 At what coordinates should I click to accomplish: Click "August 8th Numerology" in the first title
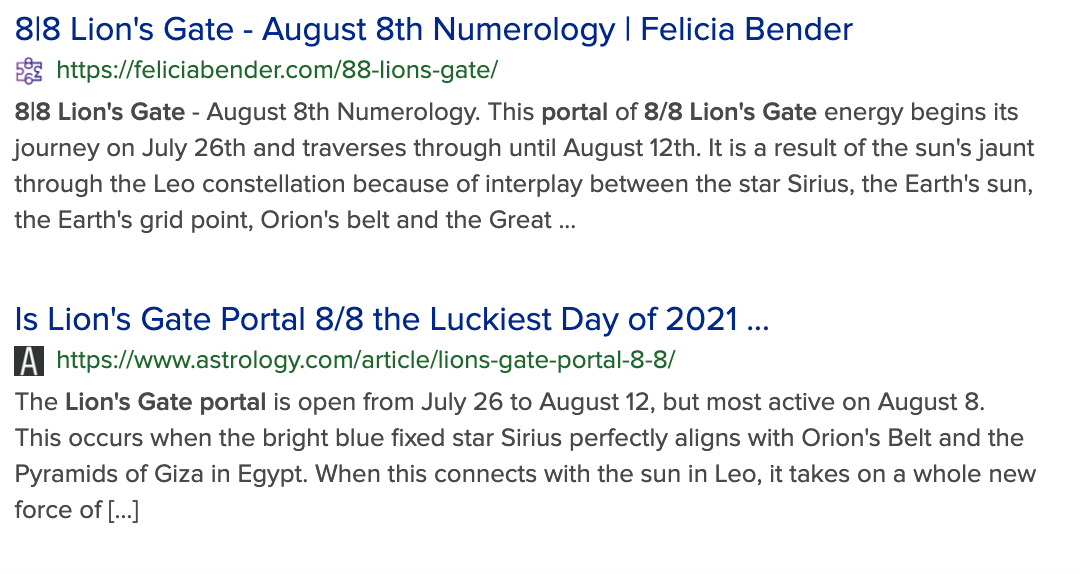point(439,28)
